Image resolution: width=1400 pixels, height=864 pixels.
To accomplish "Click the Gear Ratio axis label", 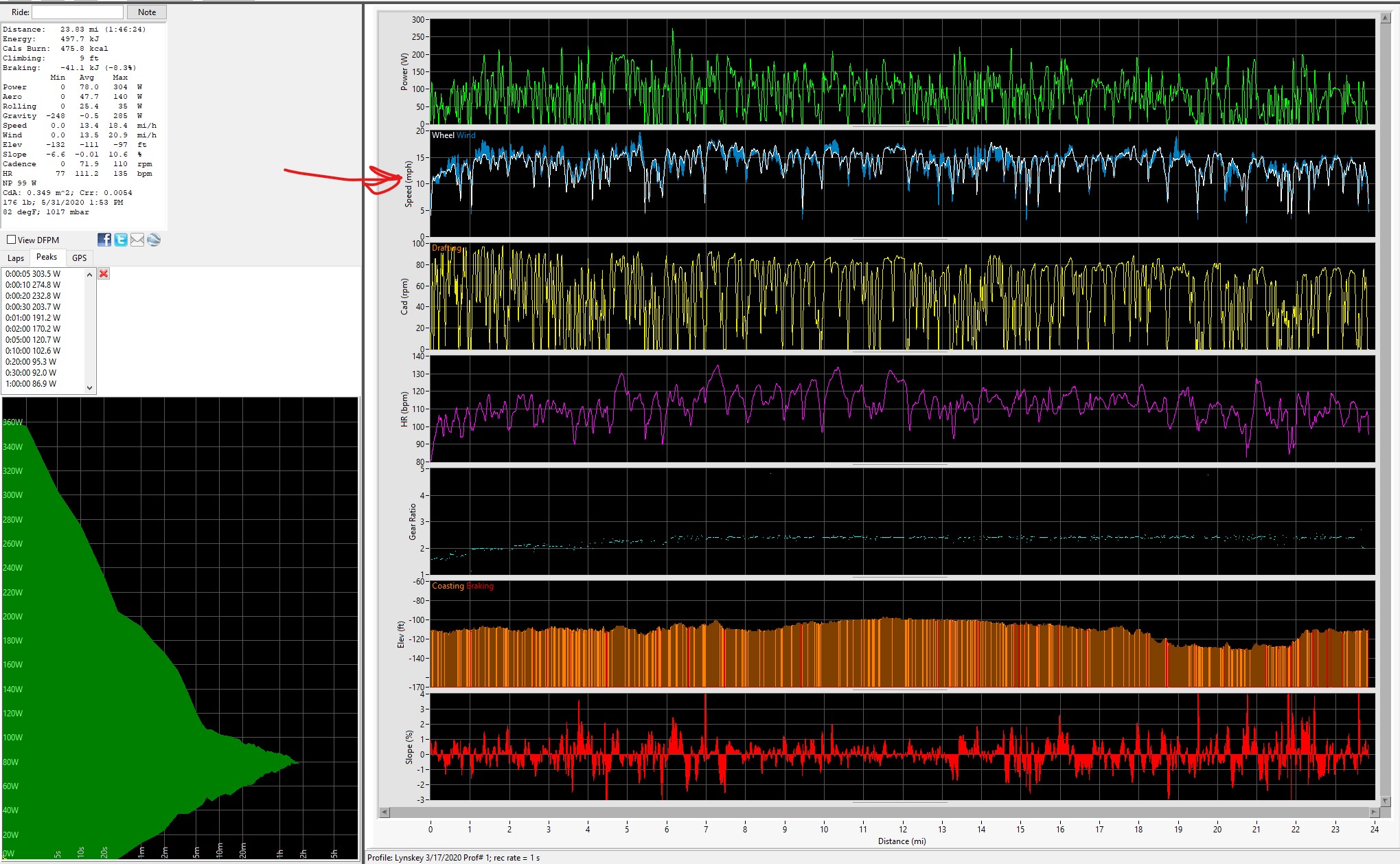I will coord(413,522).
